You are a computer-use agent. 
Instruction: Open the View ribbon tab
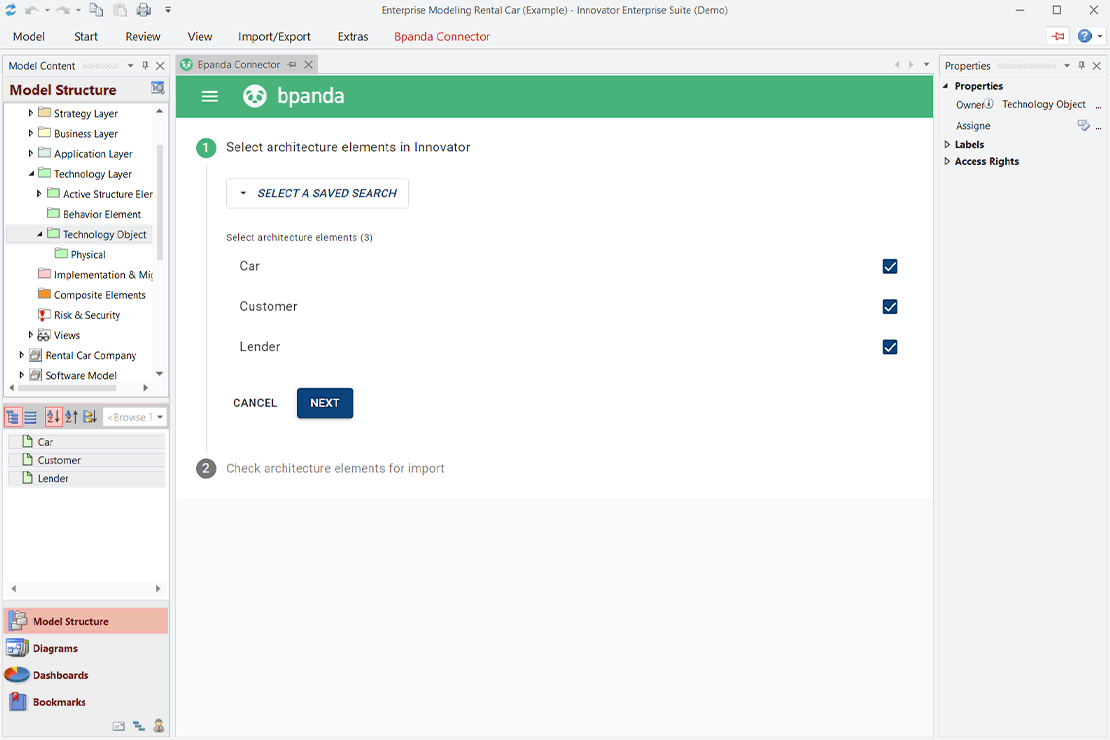[200, 37]
